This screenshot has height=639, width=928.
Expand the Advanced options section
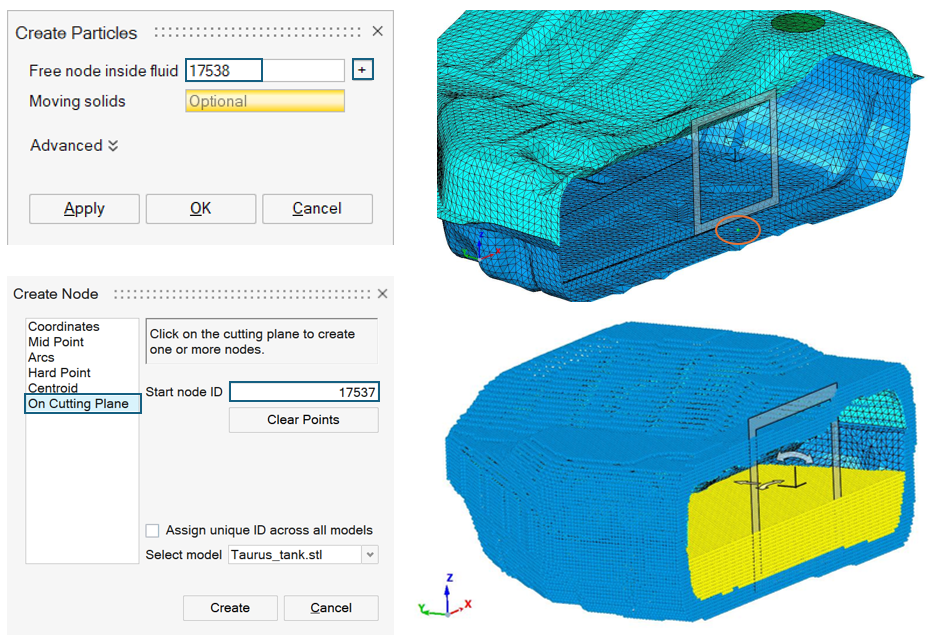pos(75,146)
